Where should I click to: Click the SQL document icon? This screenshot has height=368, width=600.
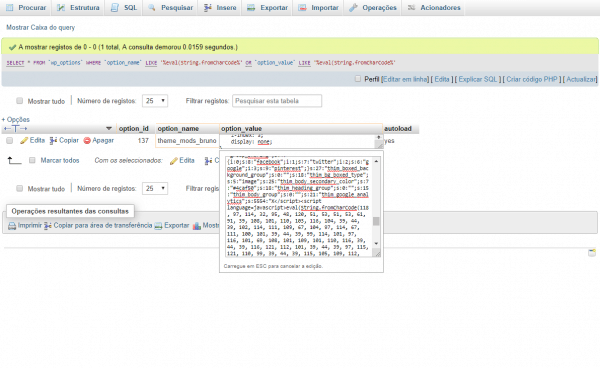click(114, 8)
